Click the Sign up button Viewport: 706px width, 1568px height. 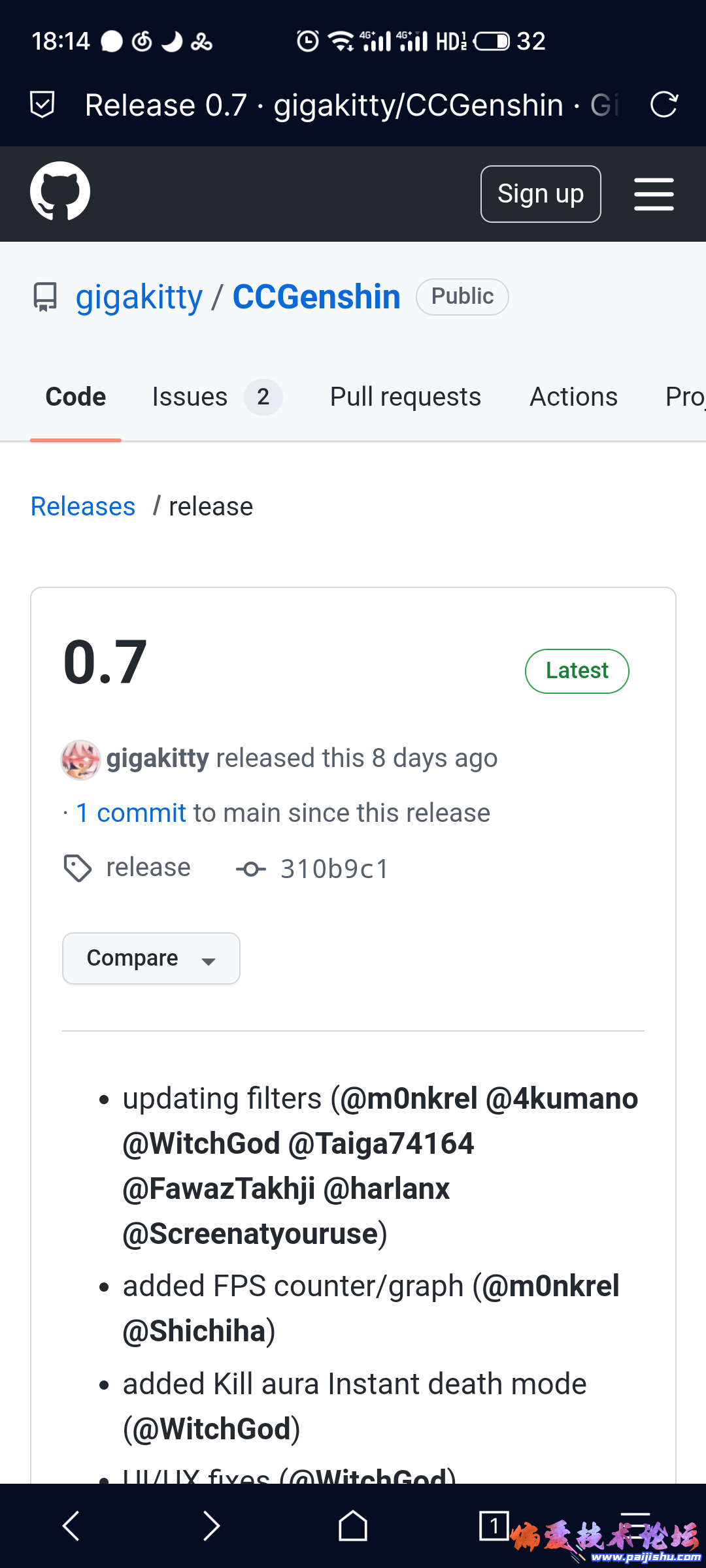541,193
